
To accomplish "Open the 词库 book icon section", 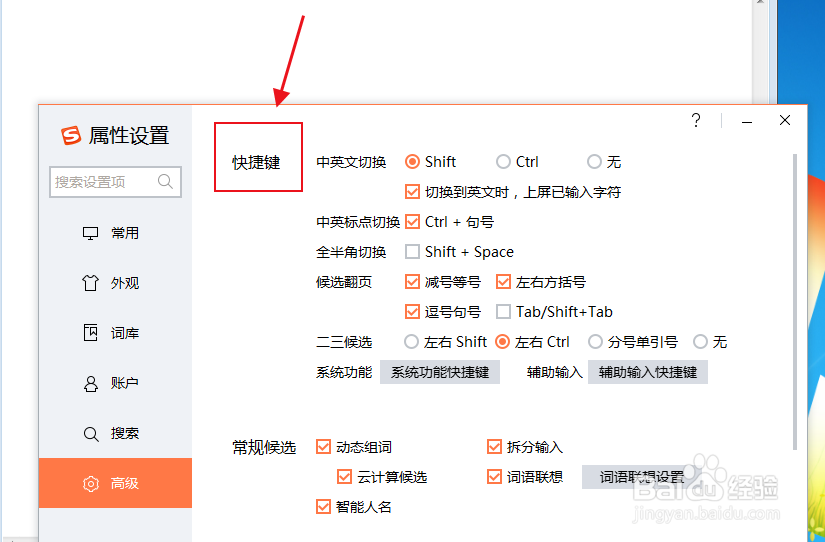I will (x=90, y=333).
